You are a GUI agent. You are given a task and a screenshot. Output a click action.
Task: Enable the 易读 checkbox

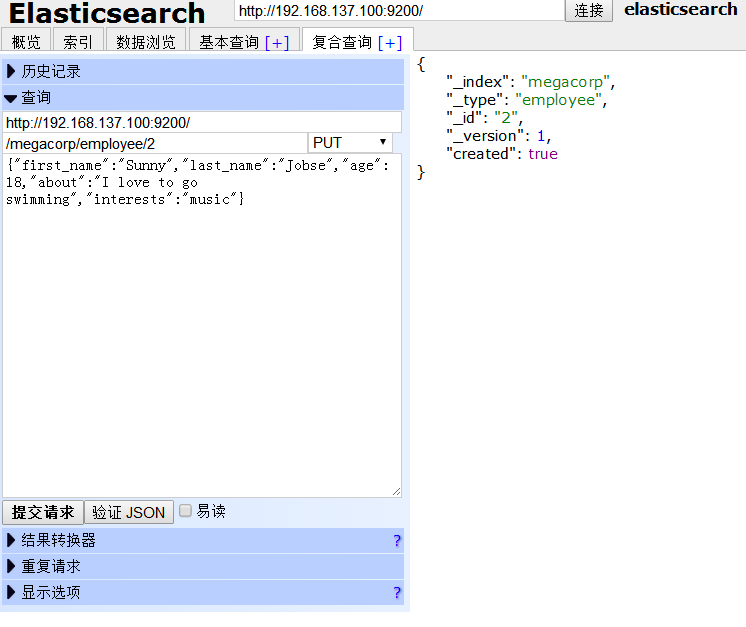185,510
